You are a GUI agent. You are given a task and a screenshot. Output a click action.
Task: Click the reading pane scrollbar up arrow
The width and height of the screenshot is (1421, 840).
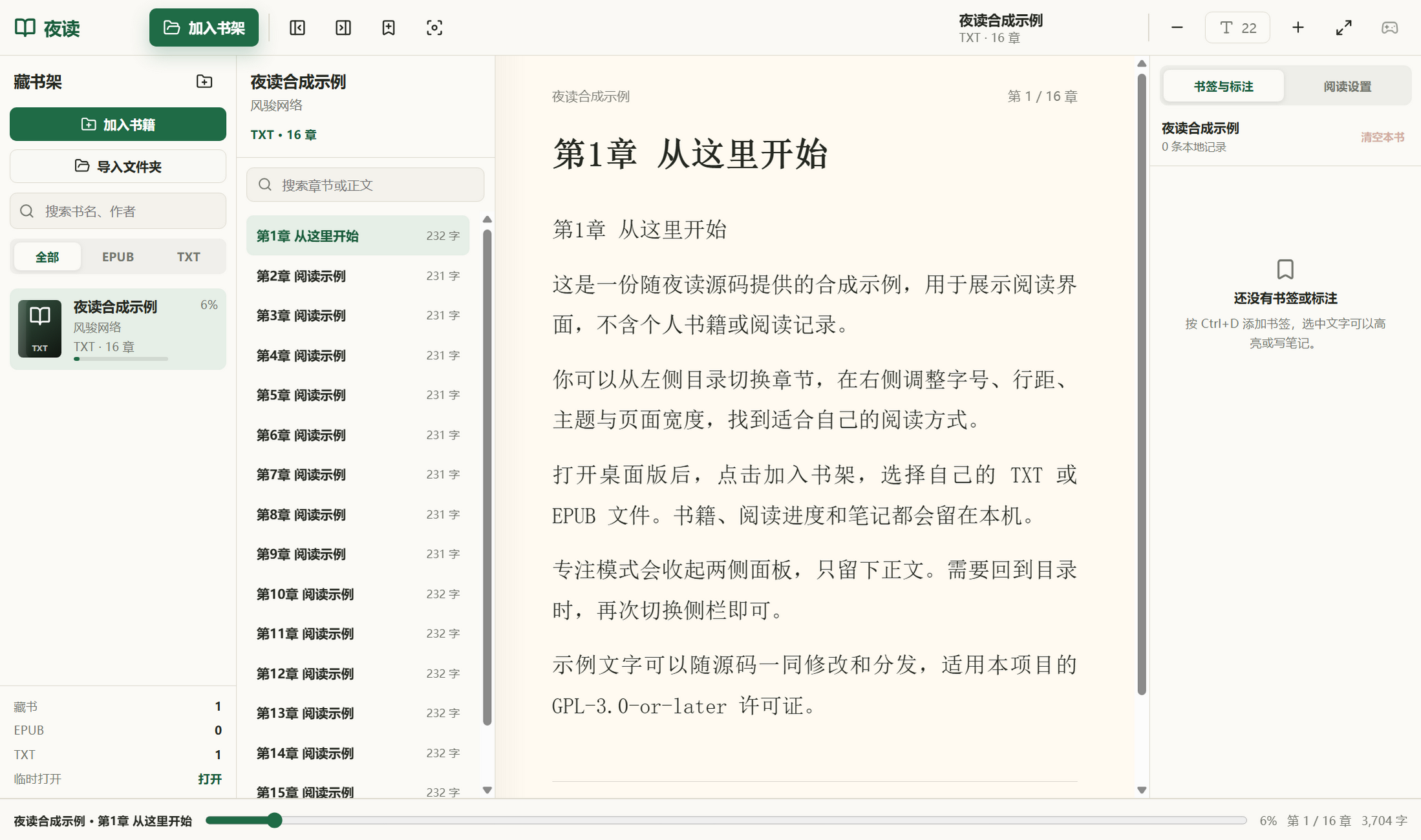click(x=1142, y=63)
